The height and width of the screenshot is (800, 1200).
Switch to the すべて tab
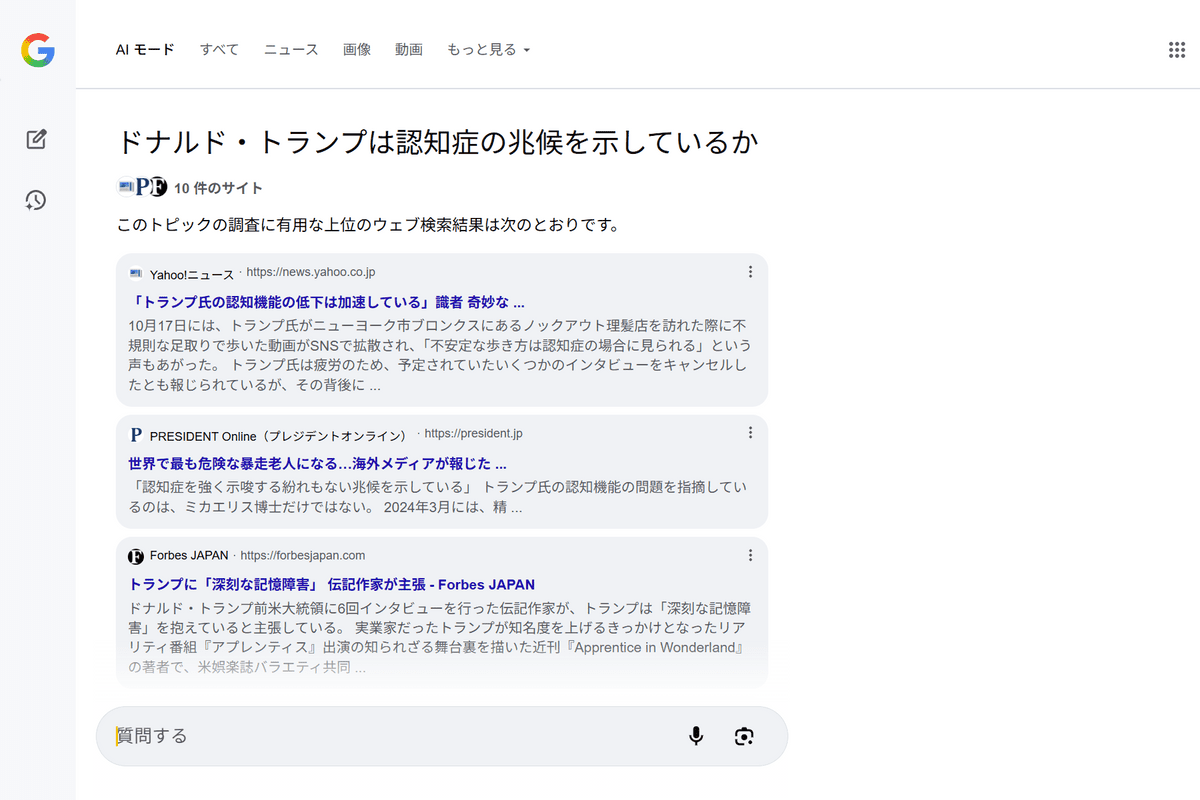pos(219,50)
